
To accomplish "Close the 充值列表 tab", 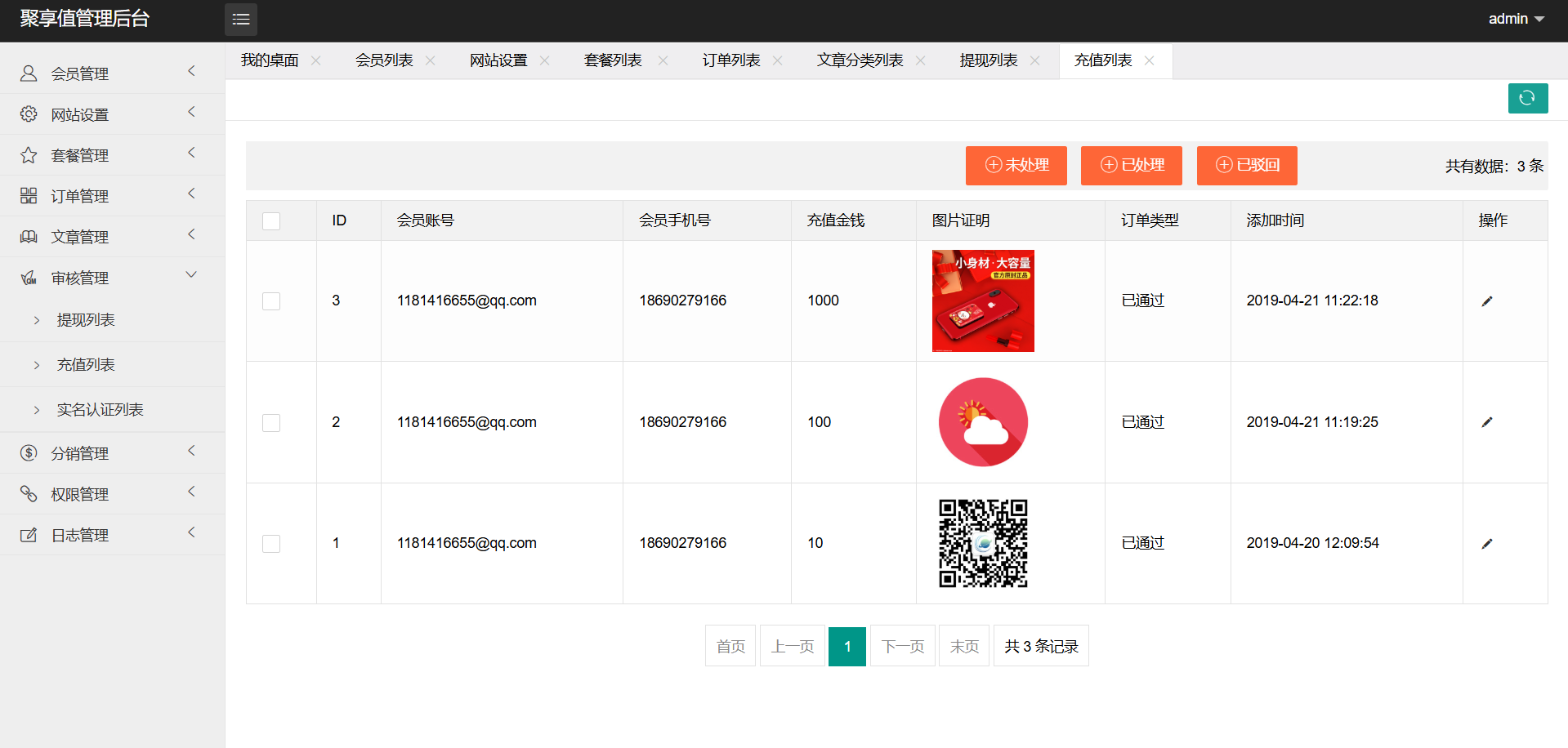I will (1149, 60).
